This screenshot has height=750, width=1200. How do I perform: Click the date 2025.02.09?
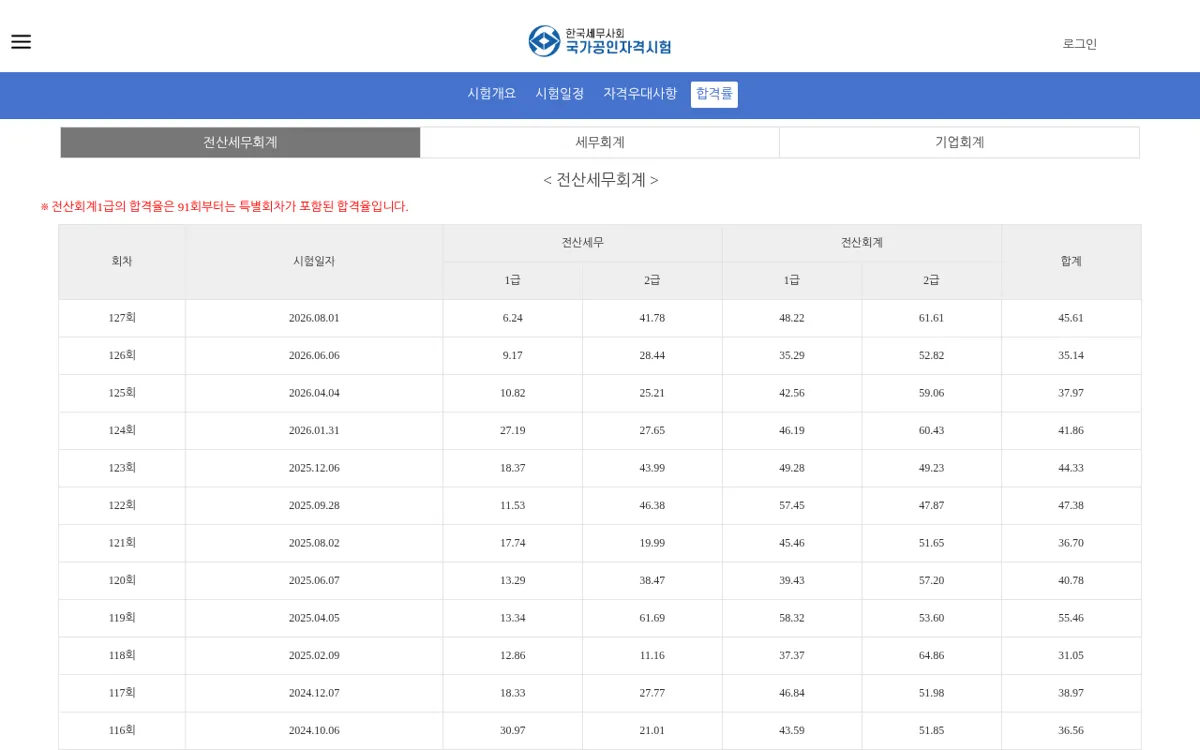pos(314,655)
